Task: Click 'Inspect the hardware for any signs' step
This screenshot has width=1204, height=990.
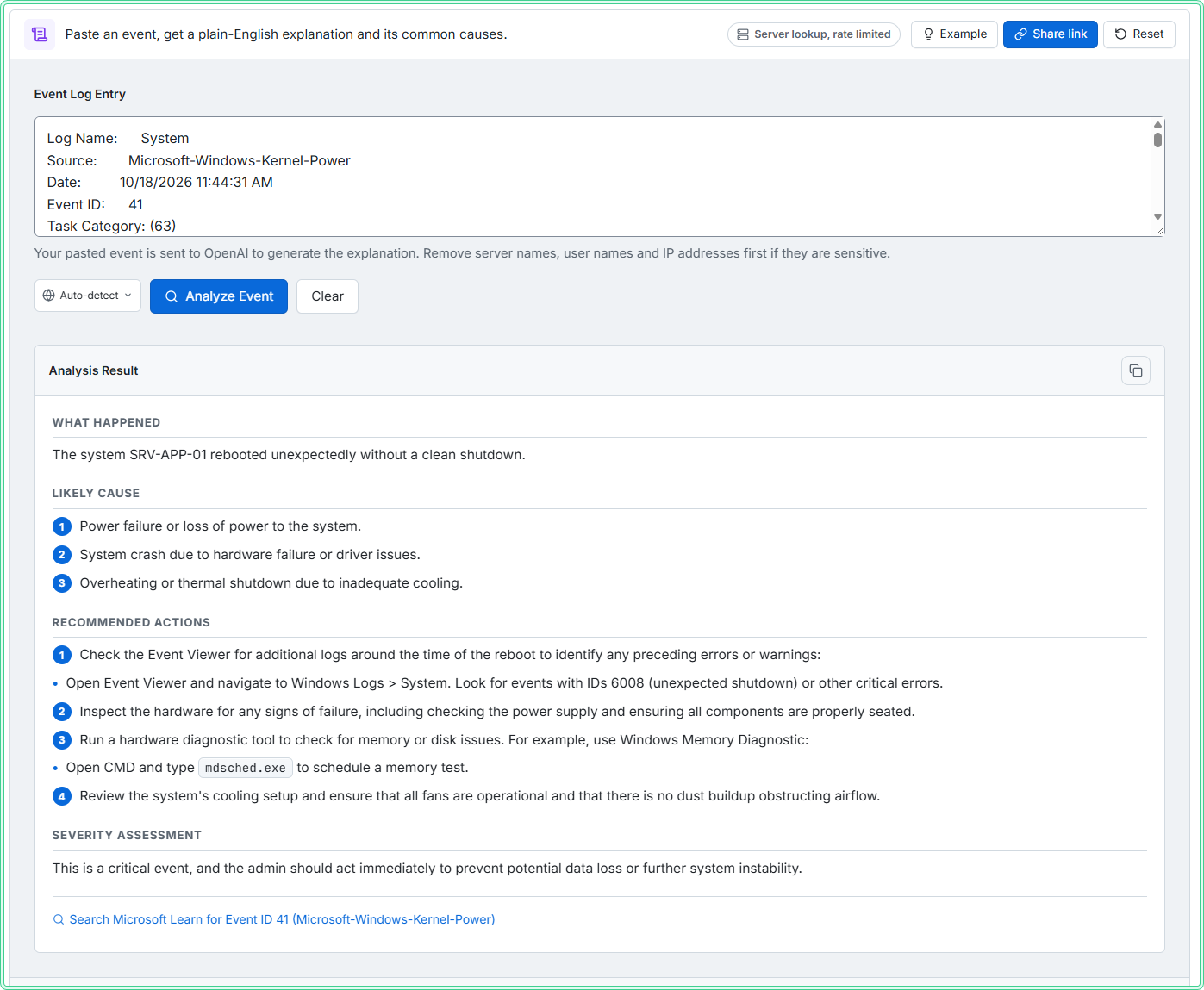Action: 497,712
